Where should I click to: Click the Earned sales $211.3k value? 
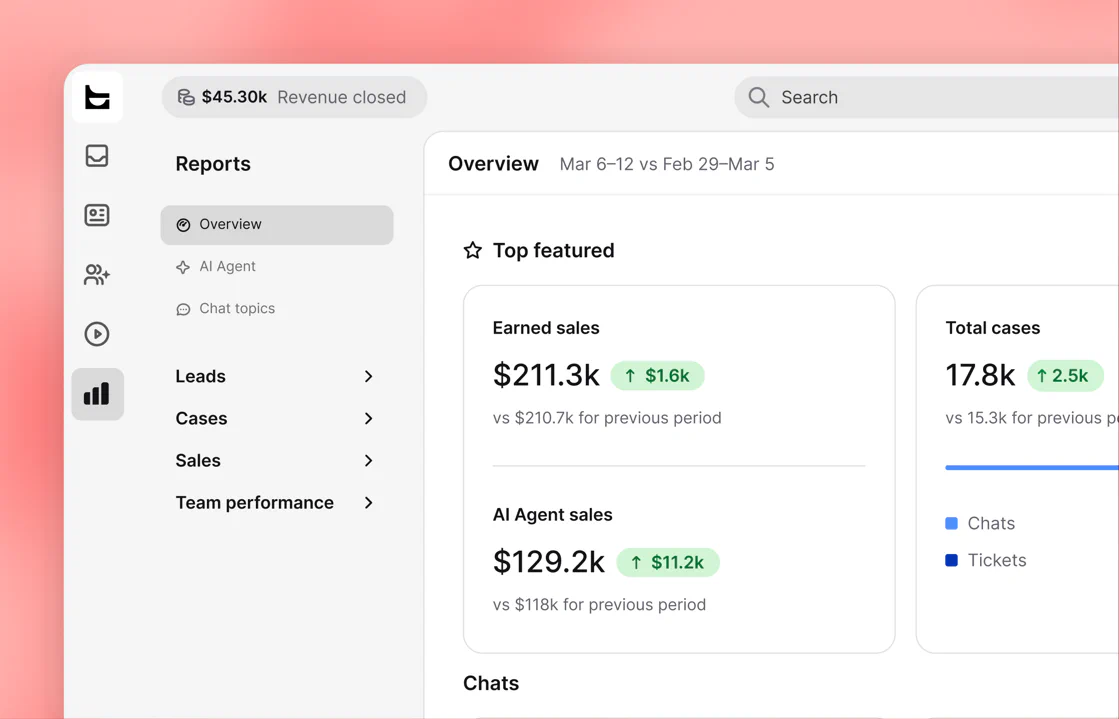pyautogui.click(x=546, y=375)
